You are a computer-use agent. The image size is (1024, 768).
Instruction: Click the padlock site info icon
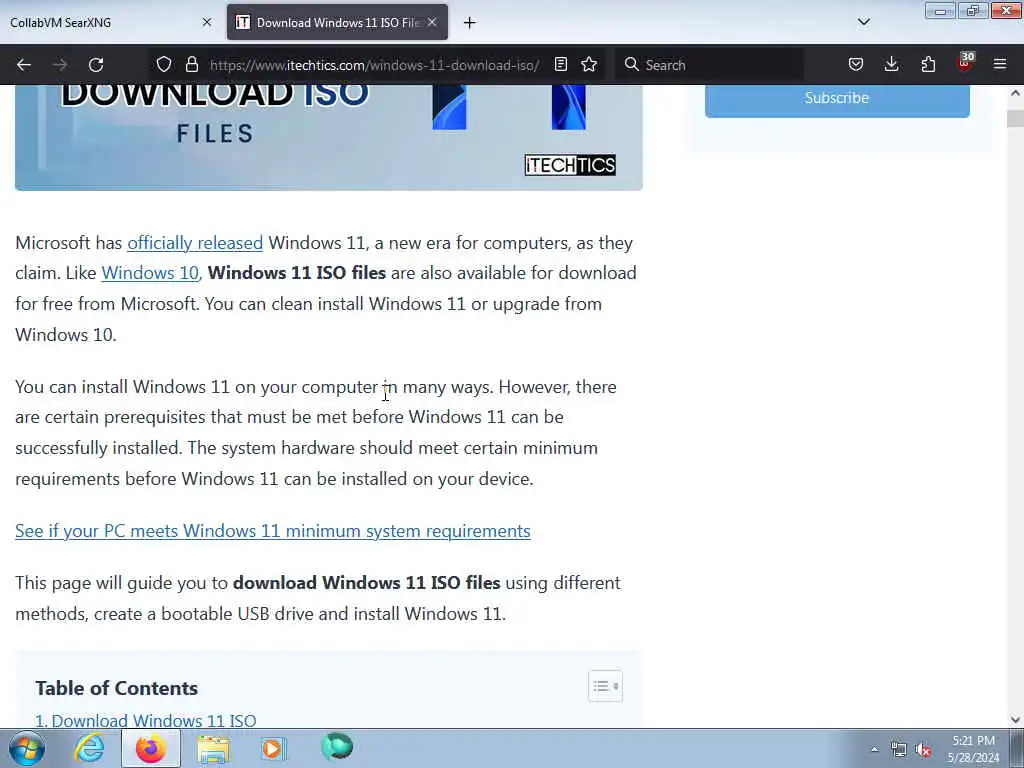point(191,65)
